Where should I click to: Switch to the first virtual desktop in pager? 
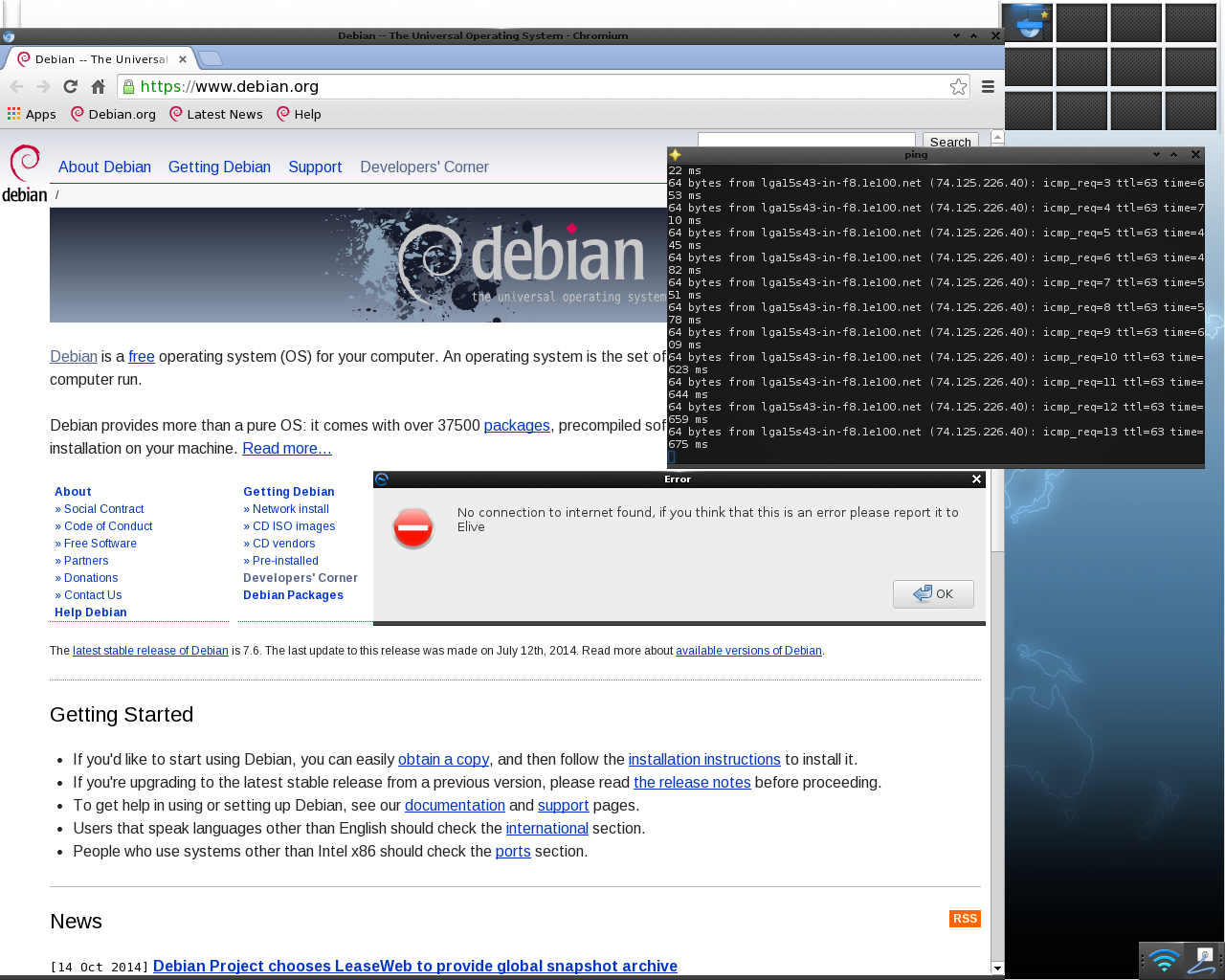pyautogui.click(x=1029, y=23)
